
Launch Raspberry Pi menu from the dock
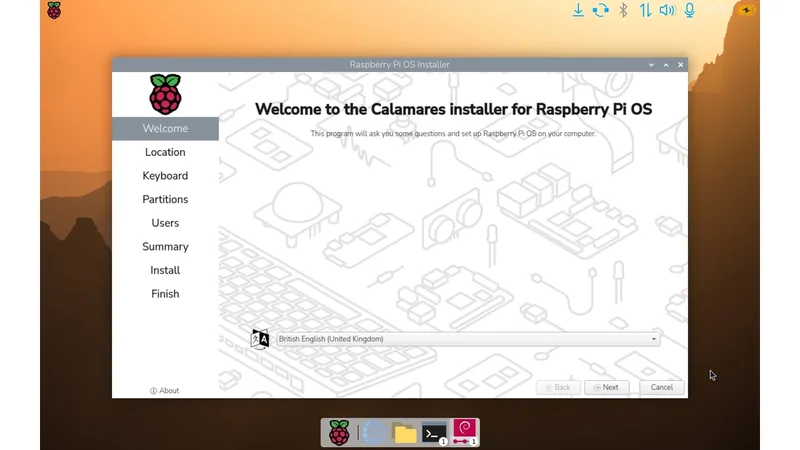339,433
